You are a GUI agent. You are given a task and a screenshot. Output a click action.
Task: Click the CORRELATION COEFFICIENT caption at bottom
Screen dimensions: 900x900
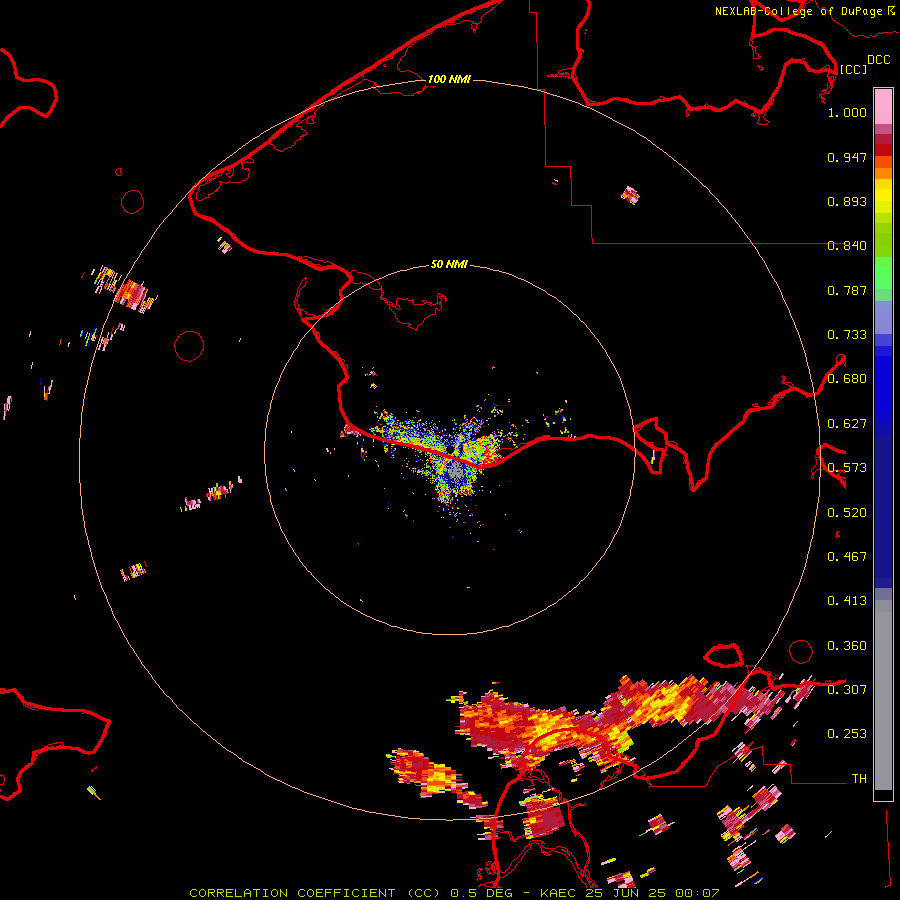(x=453, y=893)
